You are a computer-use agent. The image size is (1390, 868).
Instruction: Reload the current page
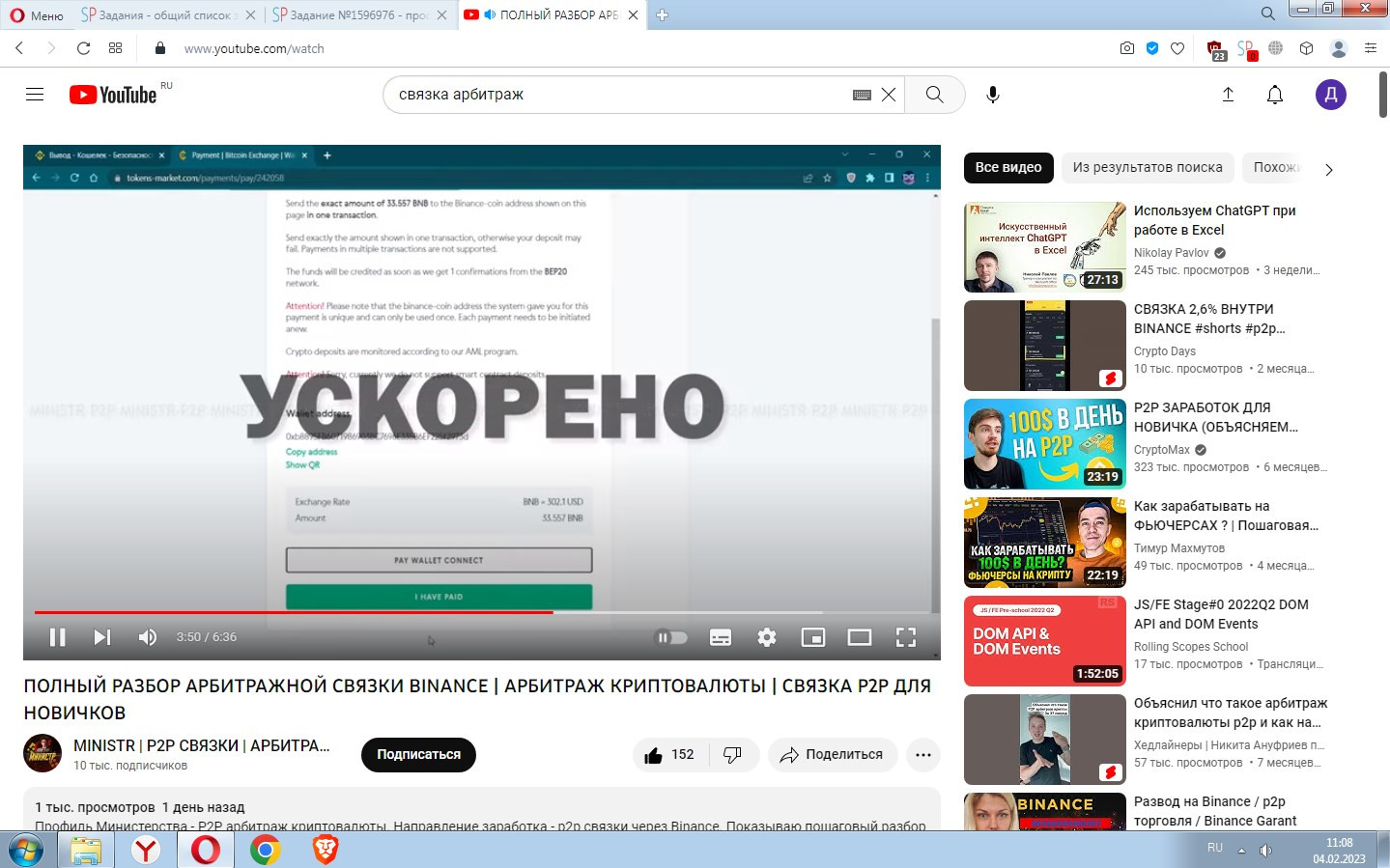click(x=84, y=48)
